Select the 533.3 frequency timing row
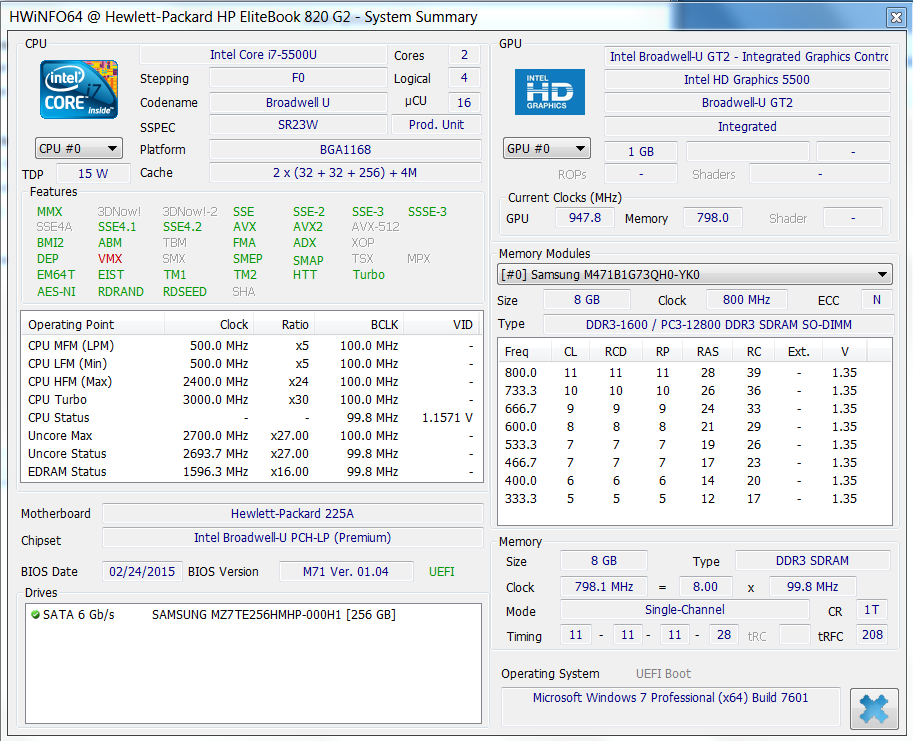913x741 pixels. [695, 445]
